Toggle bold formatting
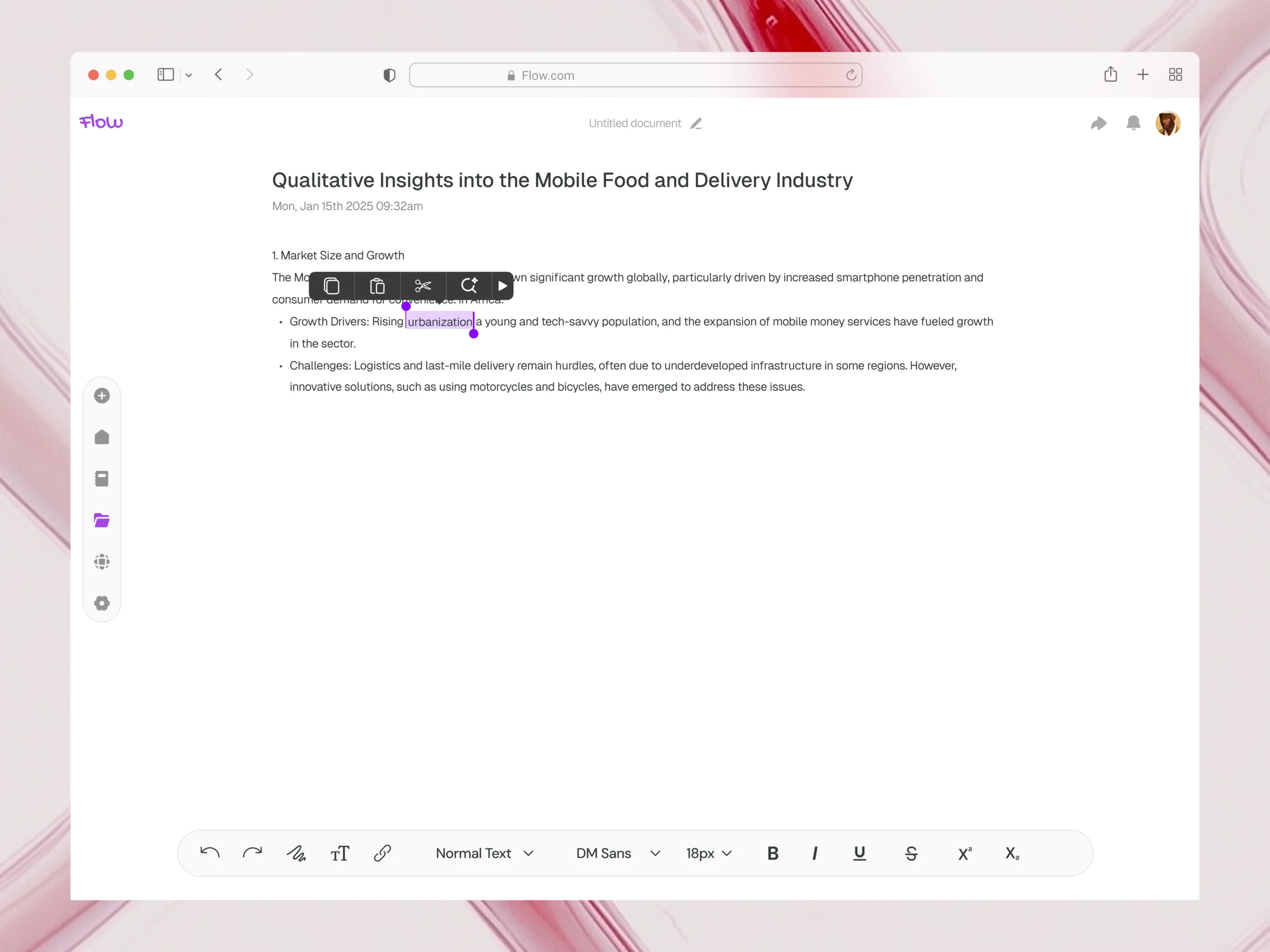The width and height of the screenshot is (1270, 952). coord(773,853)
